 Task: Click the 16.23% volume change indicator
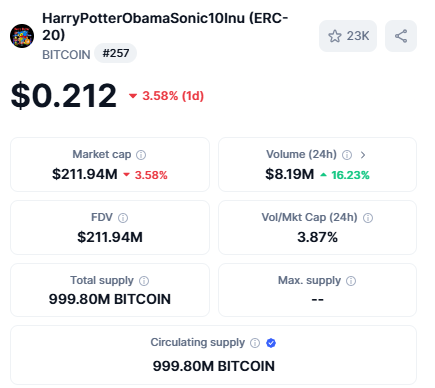click(x=345, y=175)
